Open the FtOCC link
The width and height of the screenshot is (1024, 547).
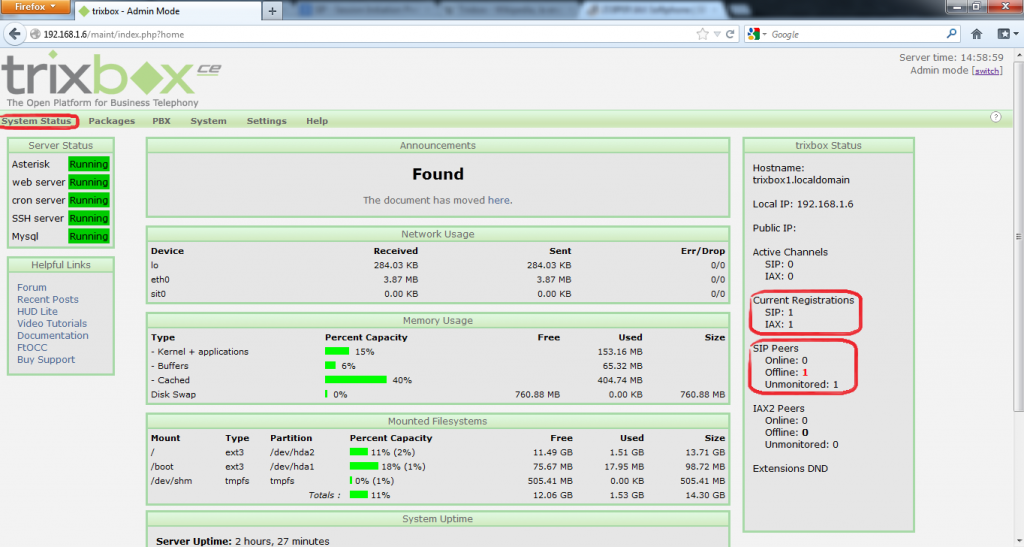[32, 347]
